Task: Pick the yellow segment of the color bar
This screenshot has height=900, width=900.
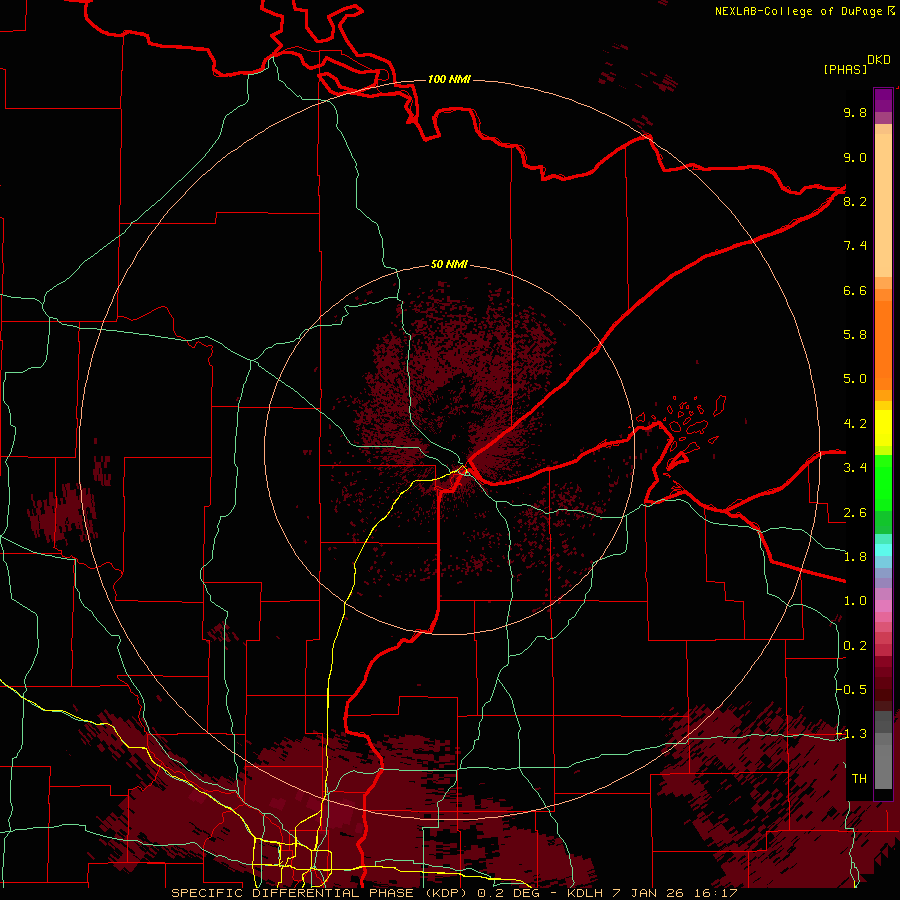Action: (883, 428)
